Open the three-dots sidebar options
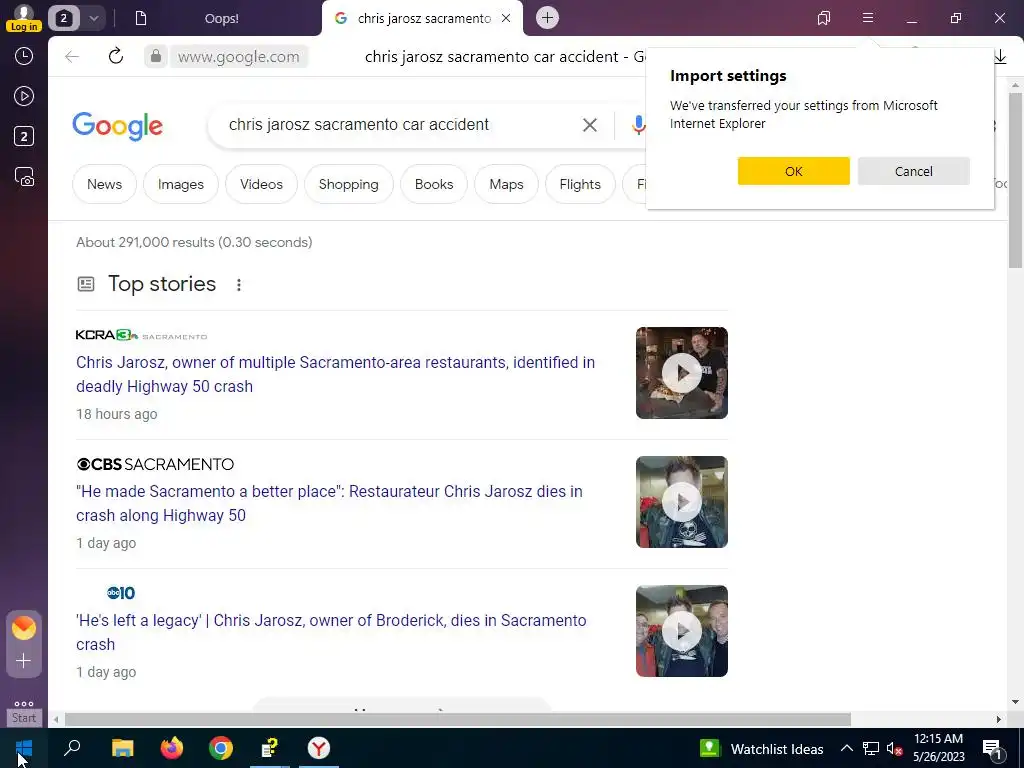Screen dimensions: 1024x768 click(x=24, y=703)
